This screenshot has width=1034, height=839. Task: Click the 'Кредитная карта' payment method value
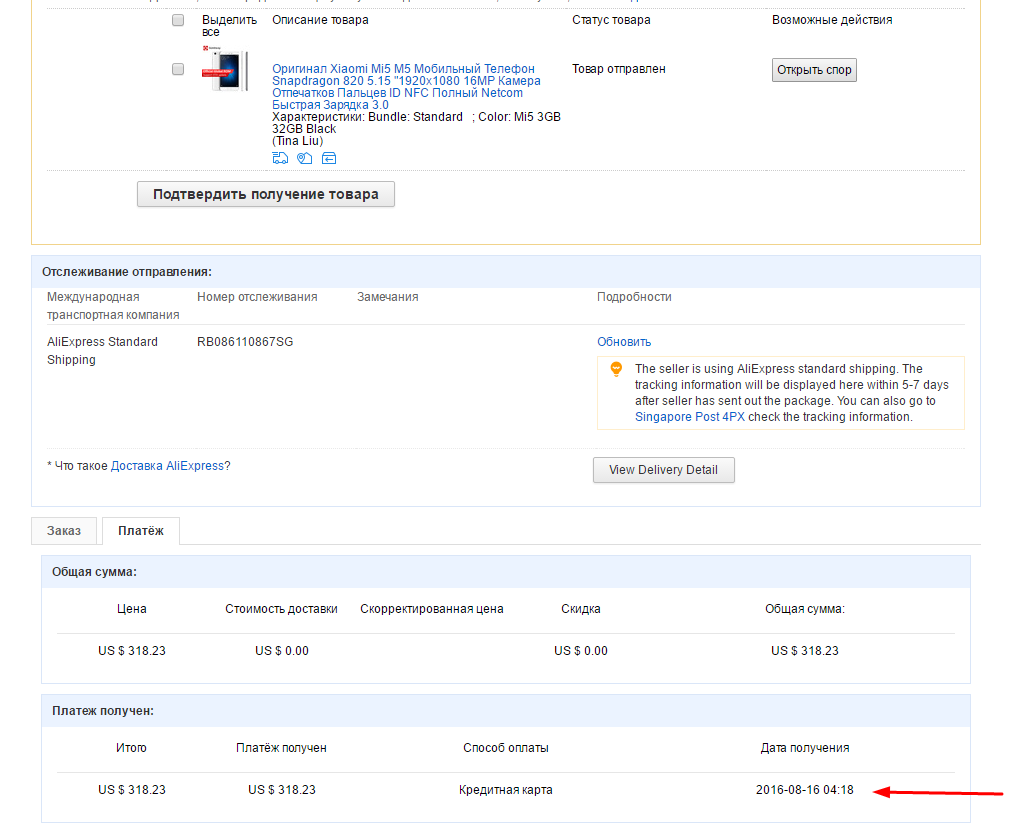click(x=506, y=790)
